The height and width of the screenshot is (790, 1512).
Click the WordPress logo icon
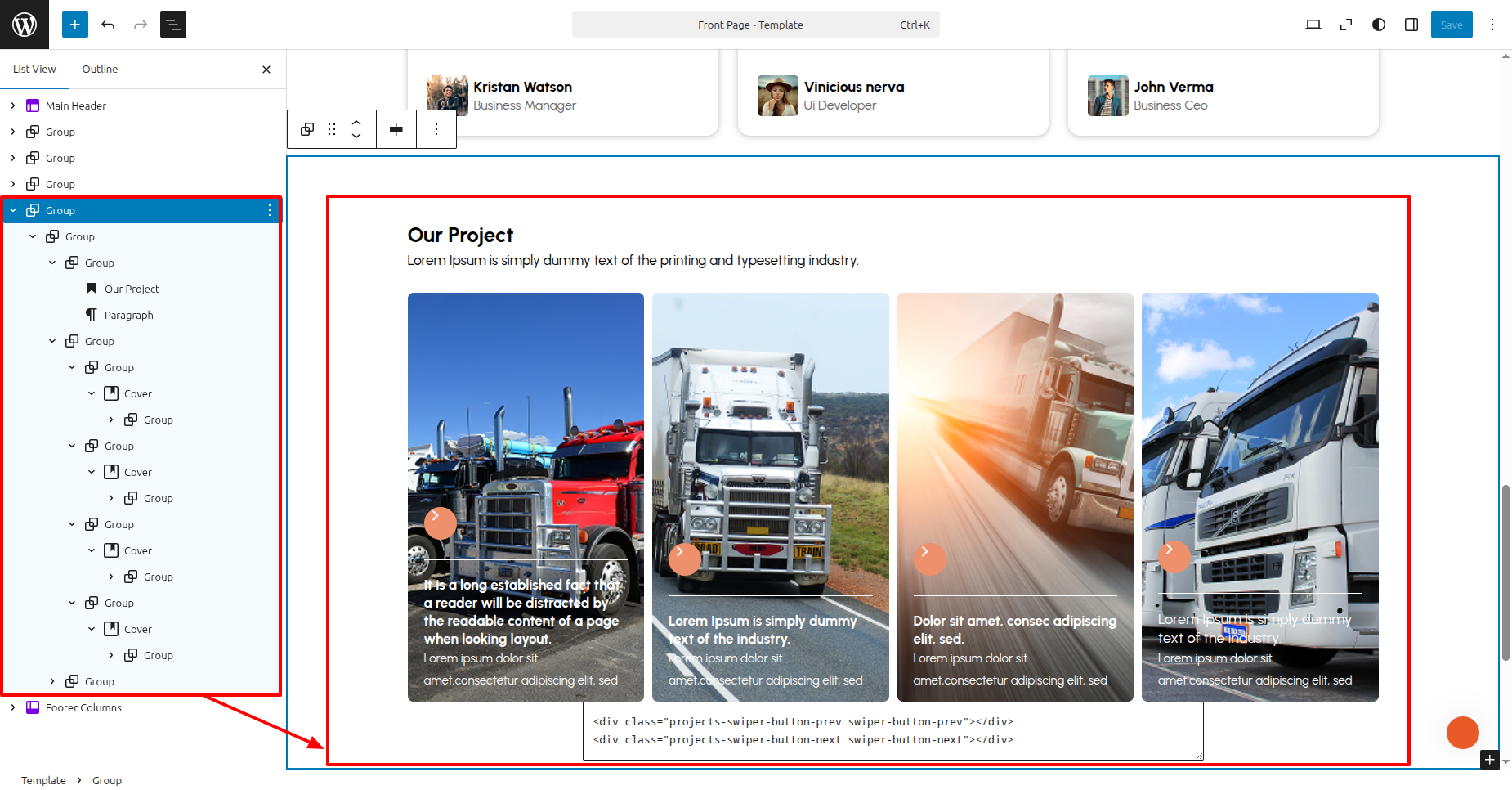point(25,25)
